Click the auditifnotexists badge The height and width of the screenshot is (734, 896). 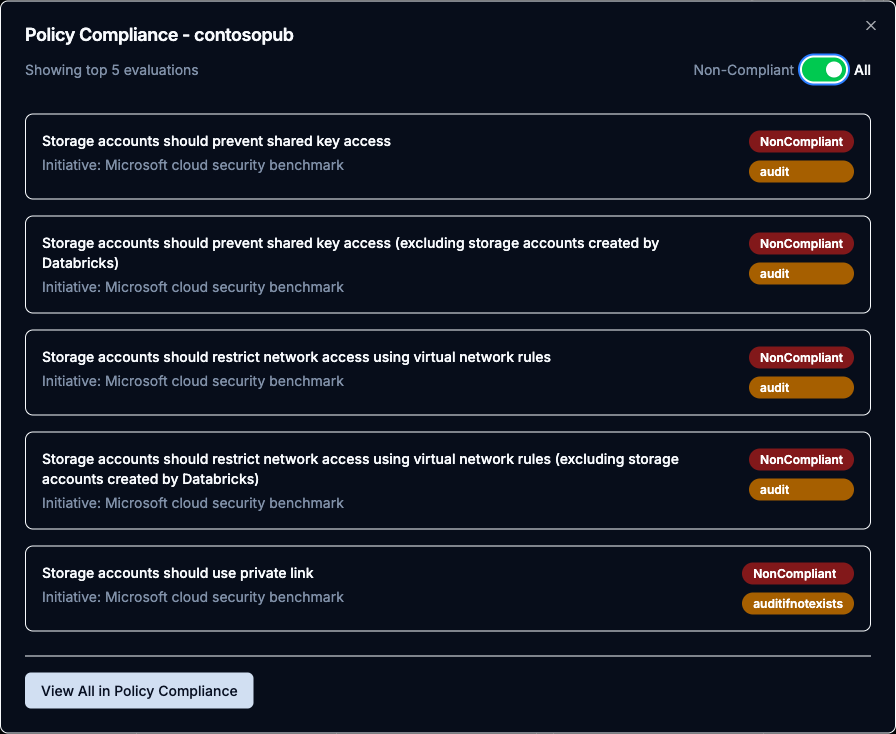[x=798, y=604]
